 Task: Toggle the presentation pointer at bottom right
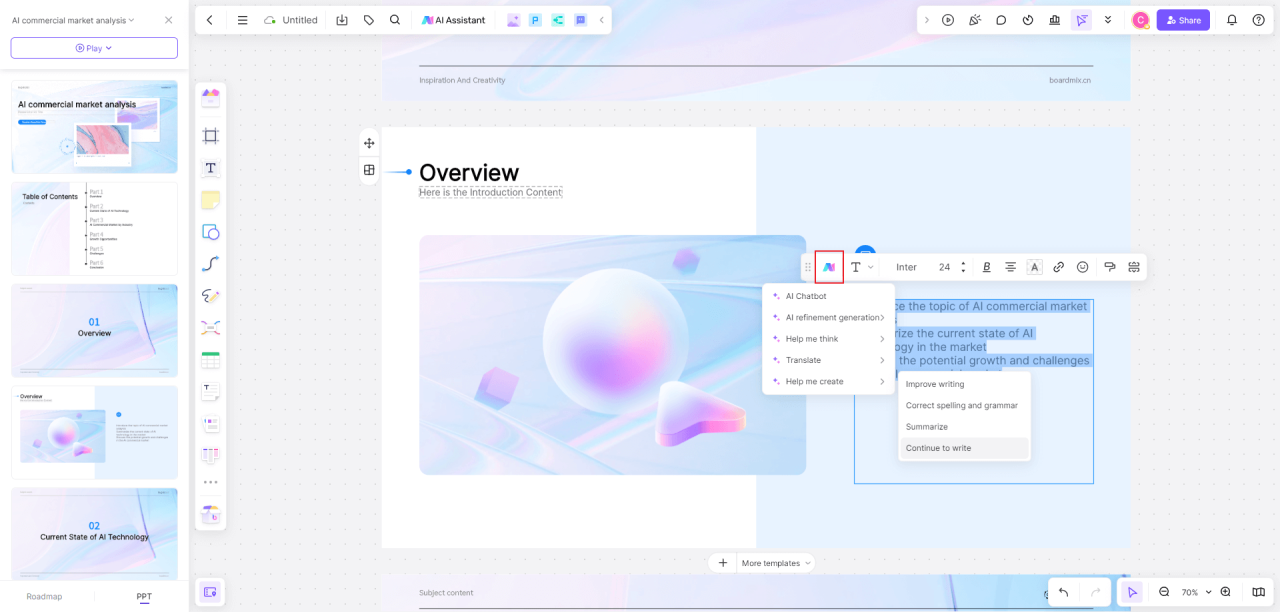coord(1131,592)
